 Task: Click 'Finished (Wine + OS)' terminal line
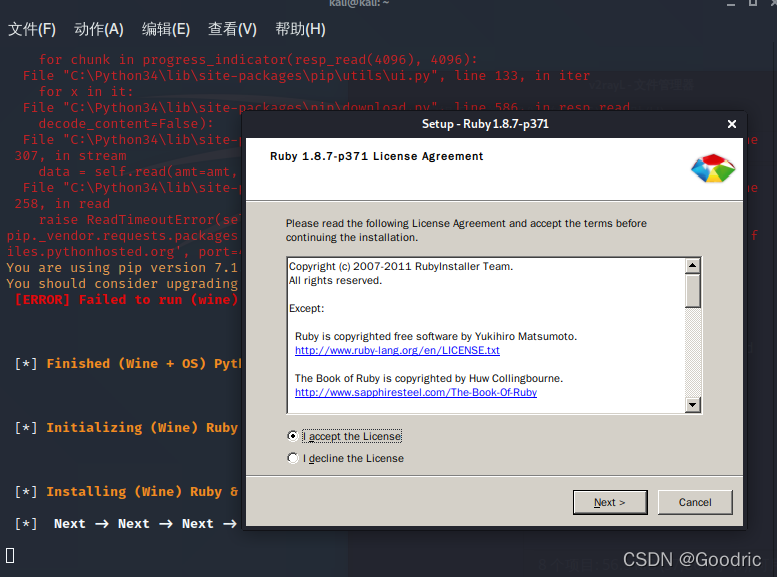tap(128, 363)
